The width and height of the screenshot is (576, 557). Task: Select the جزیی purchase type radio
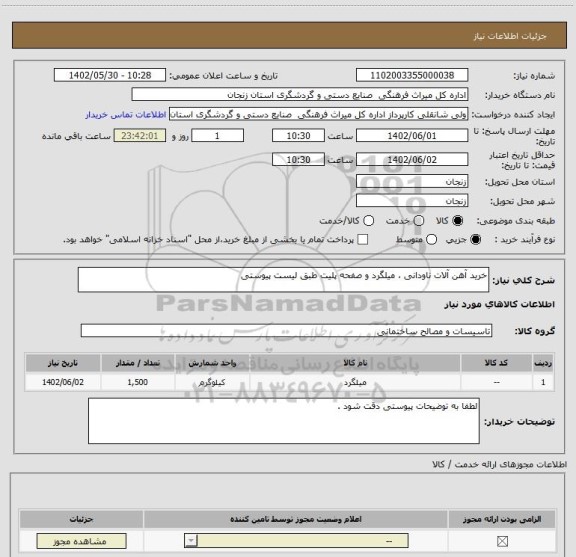476,240
